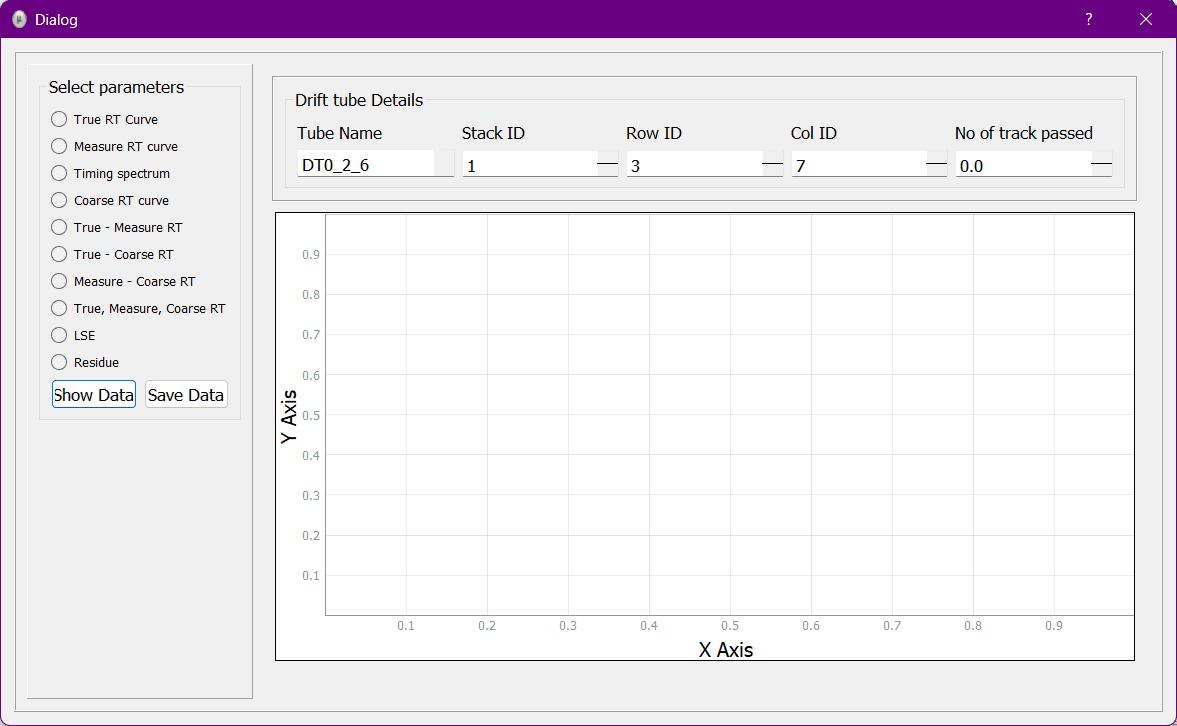Click the dialog help question mark

(1088, 20)
